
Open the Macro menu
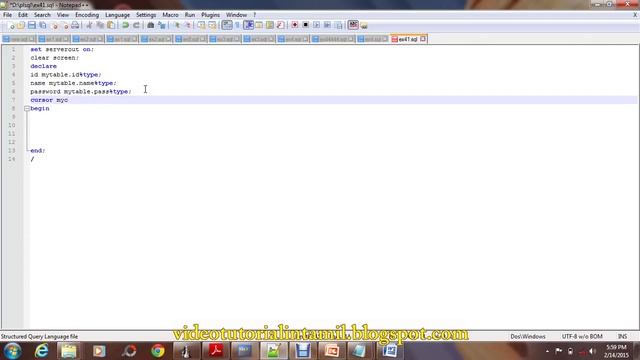170,15
